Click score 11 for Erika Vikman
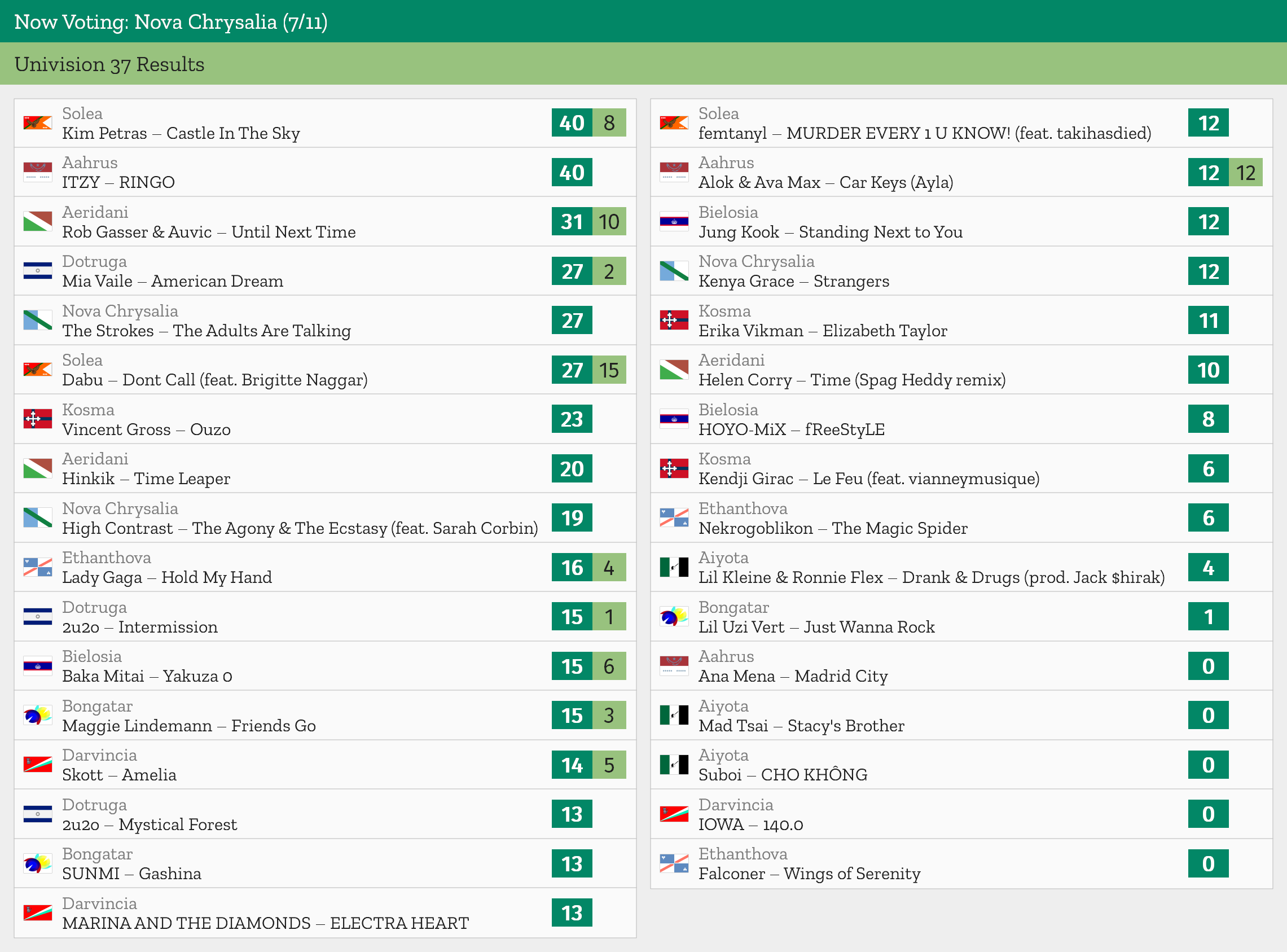Viewport: 1287px width, 952px height. 1208,321
